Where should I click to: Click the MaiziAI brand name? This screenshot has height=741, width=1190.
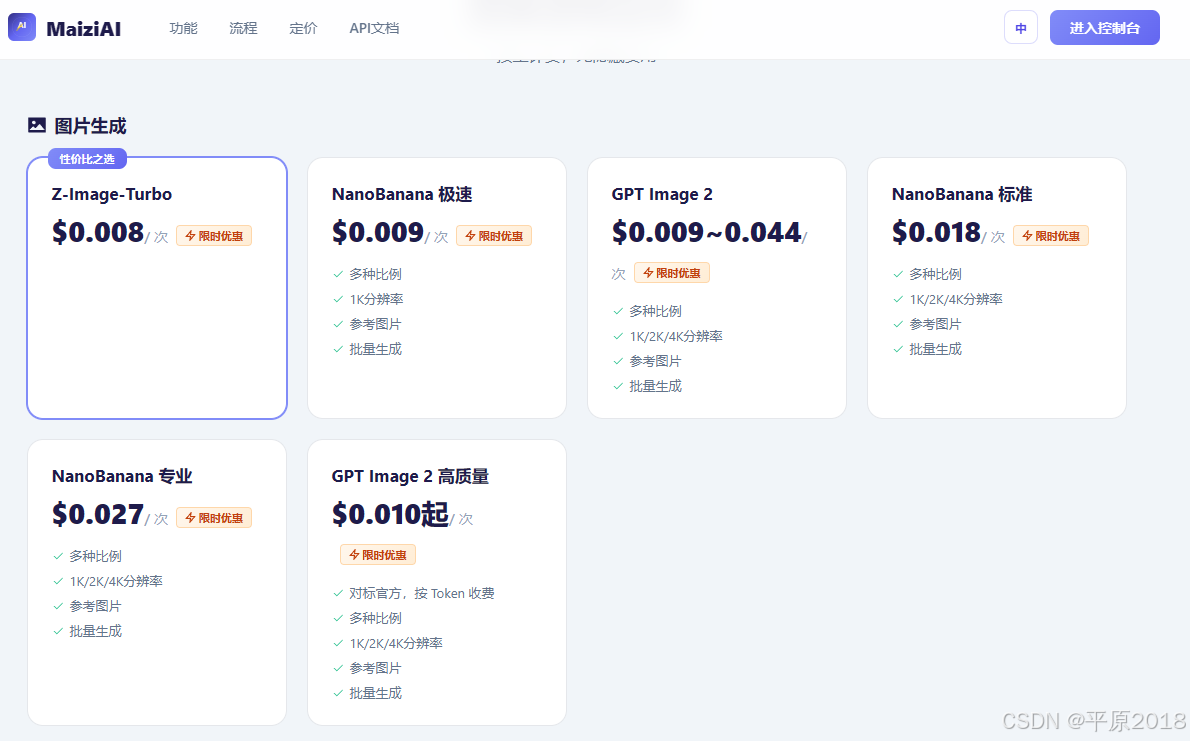coord(83,29)
